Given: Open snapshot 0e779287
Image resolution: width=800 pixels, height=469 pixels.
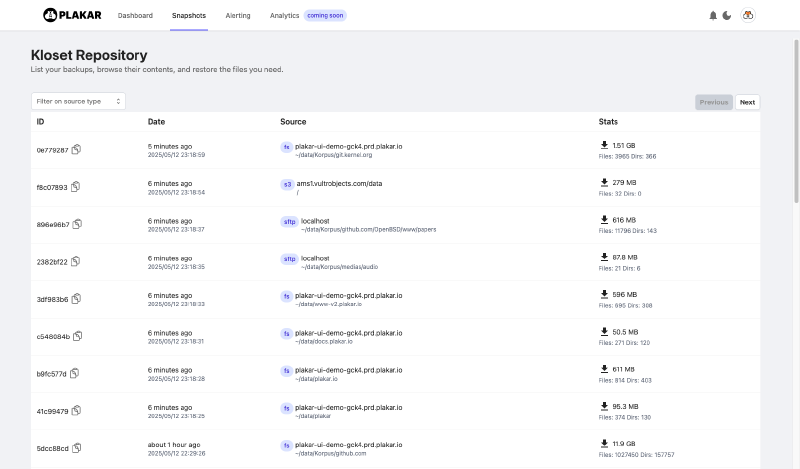Looking at the screenshot, I should pos(52,150).
